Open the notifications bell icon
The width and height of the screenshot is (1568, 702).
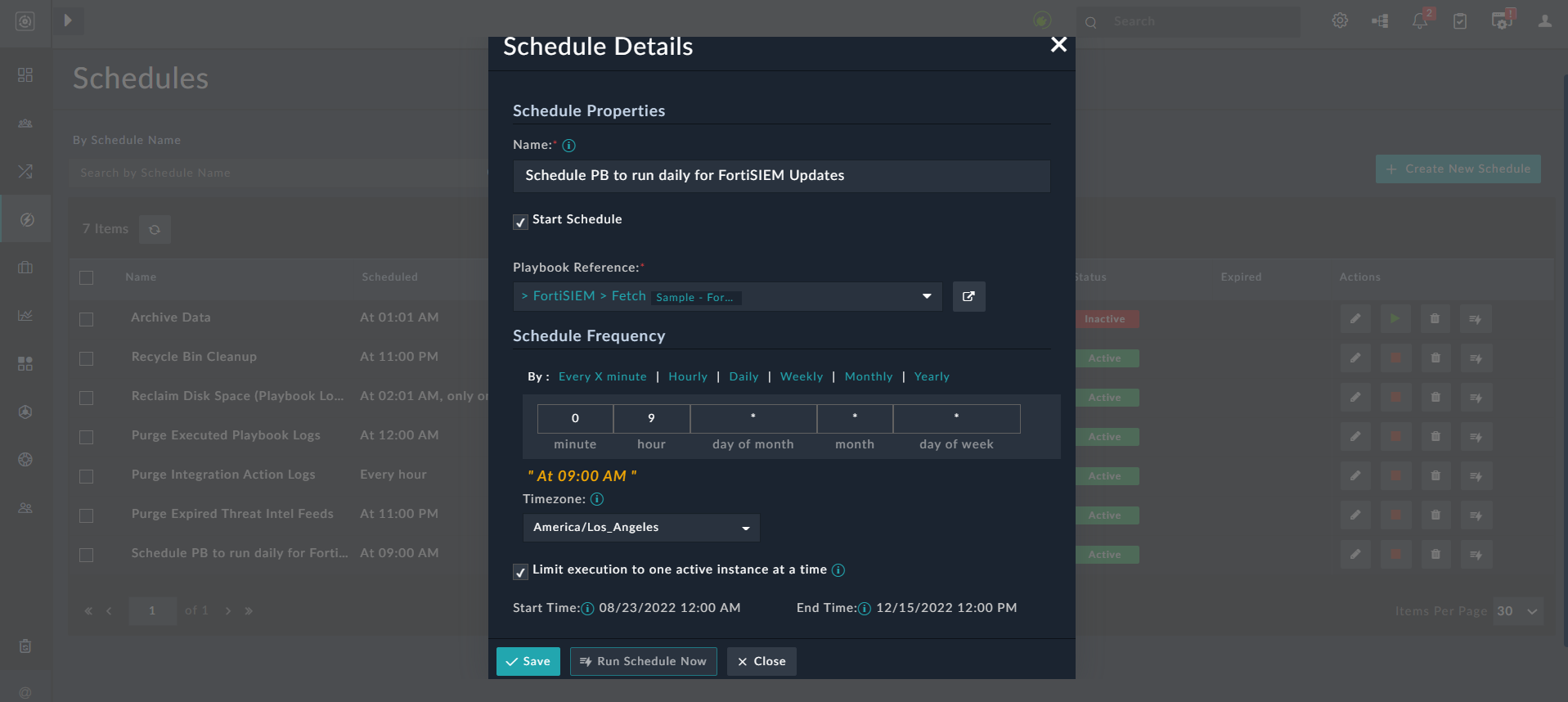(x=1420, y=21)
